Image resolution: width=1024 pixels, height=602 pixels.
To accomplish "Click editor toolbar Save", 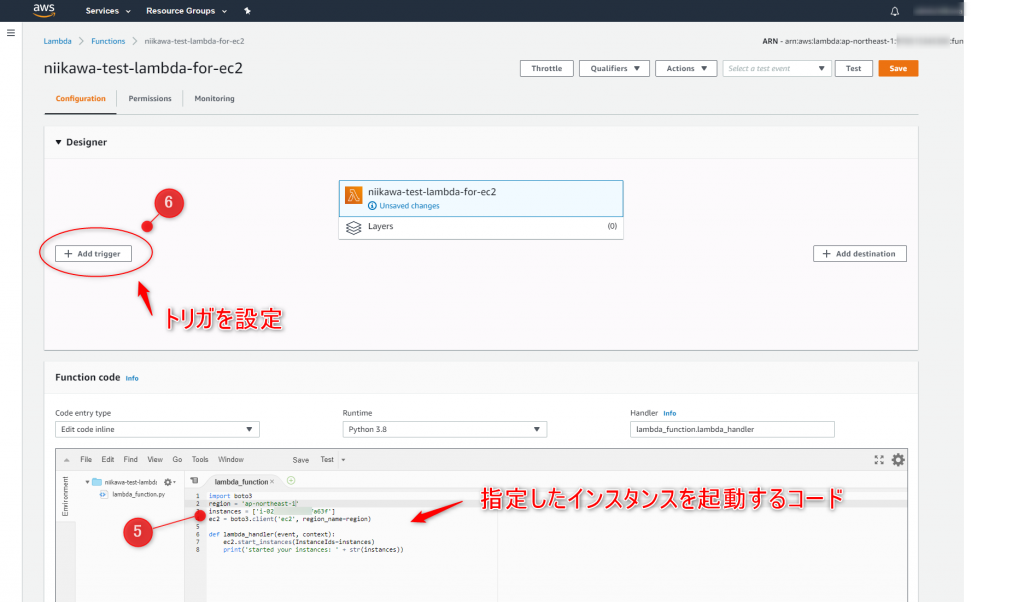I will pos(300,460).
